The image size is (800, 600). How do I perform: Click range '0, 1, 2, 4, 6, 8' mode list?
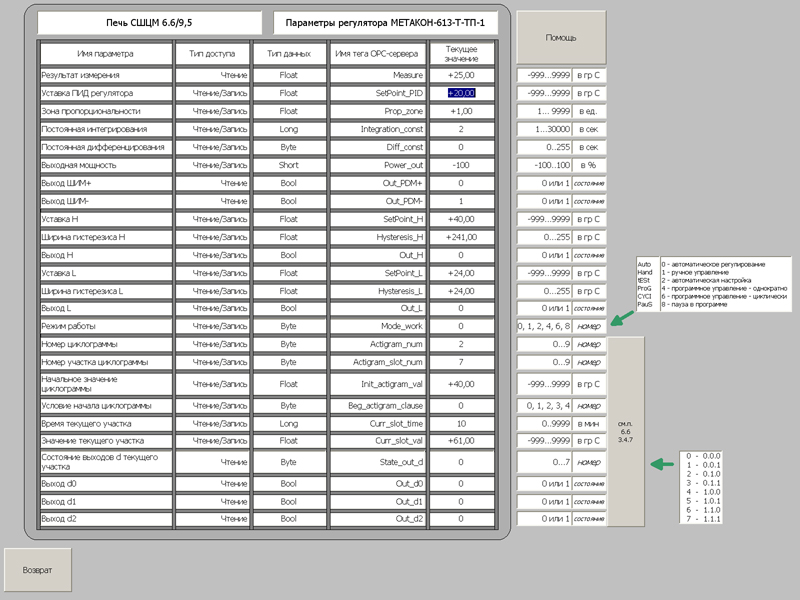[544, 326]
